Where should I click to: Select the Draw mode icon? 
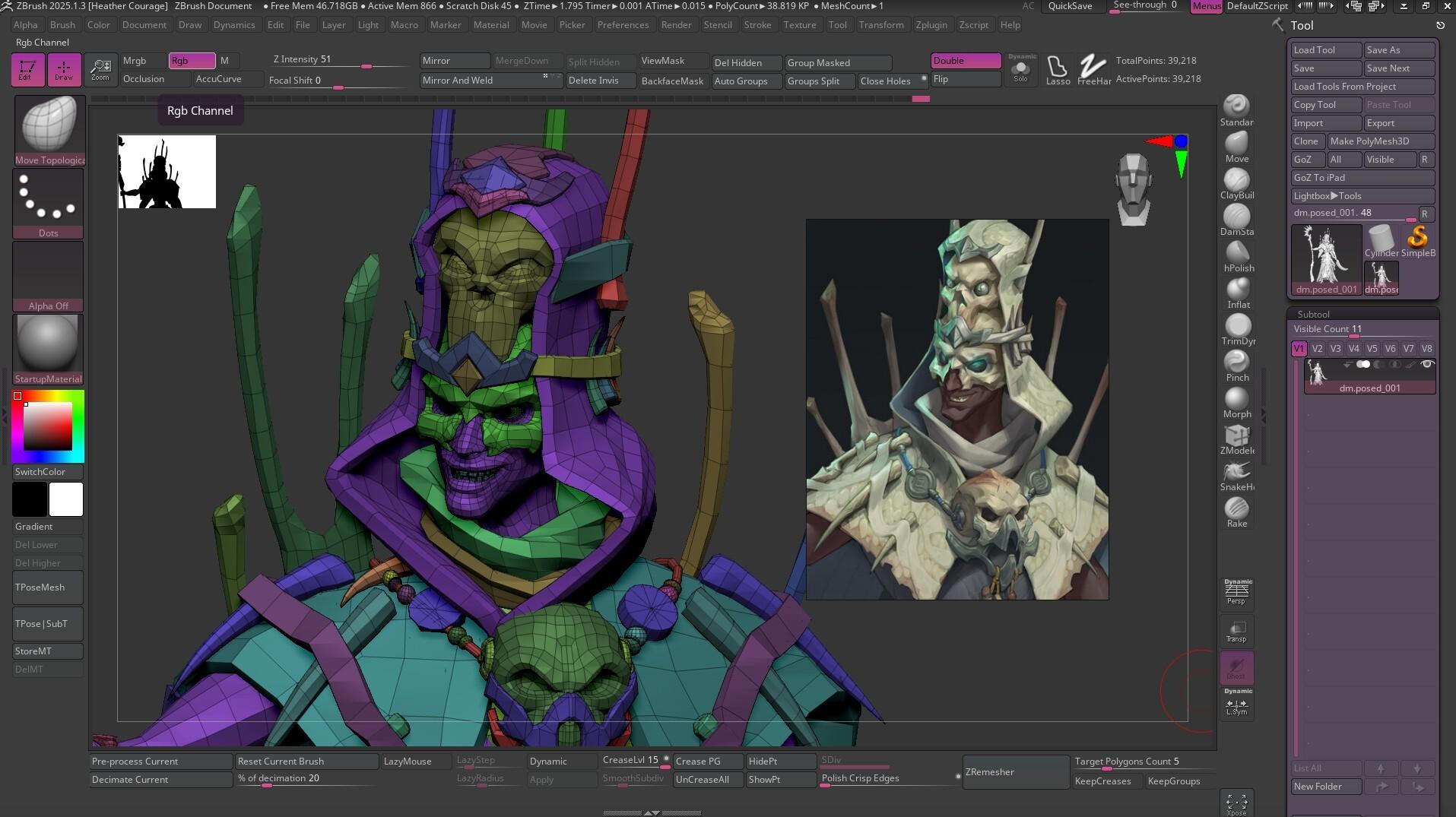point(64,69)
